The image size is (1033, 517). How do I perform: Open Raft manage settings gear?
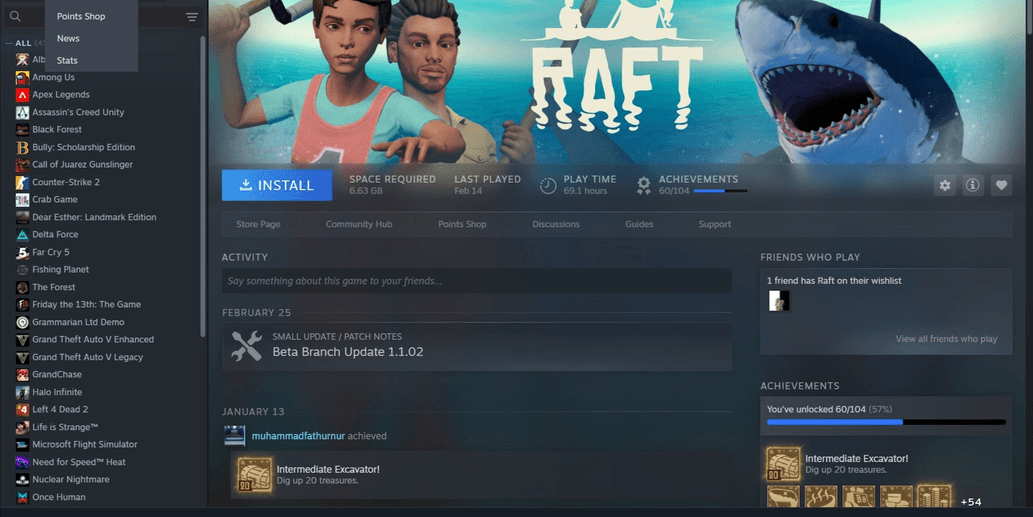point(945,186)
